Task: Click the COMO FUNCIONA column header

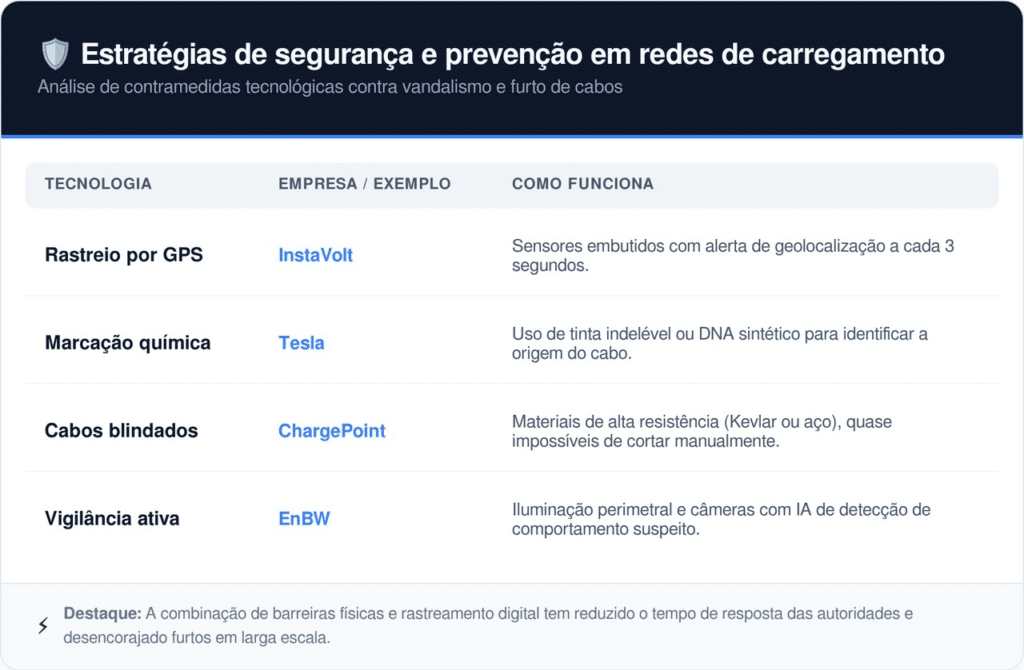Action: click(582, 184)
